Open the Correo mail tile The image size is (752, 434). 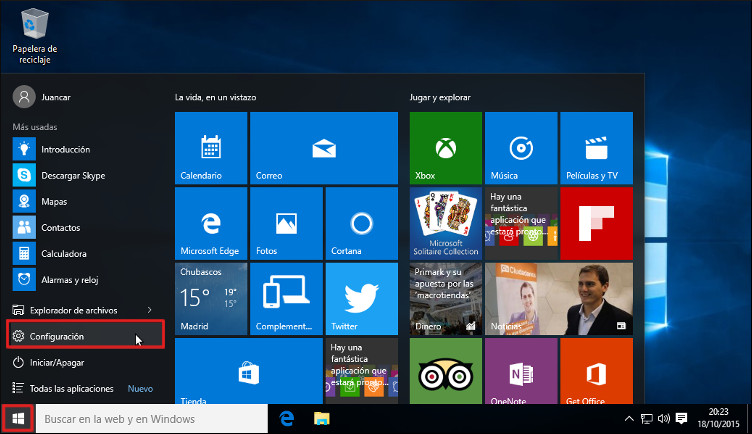pos(324,148)
